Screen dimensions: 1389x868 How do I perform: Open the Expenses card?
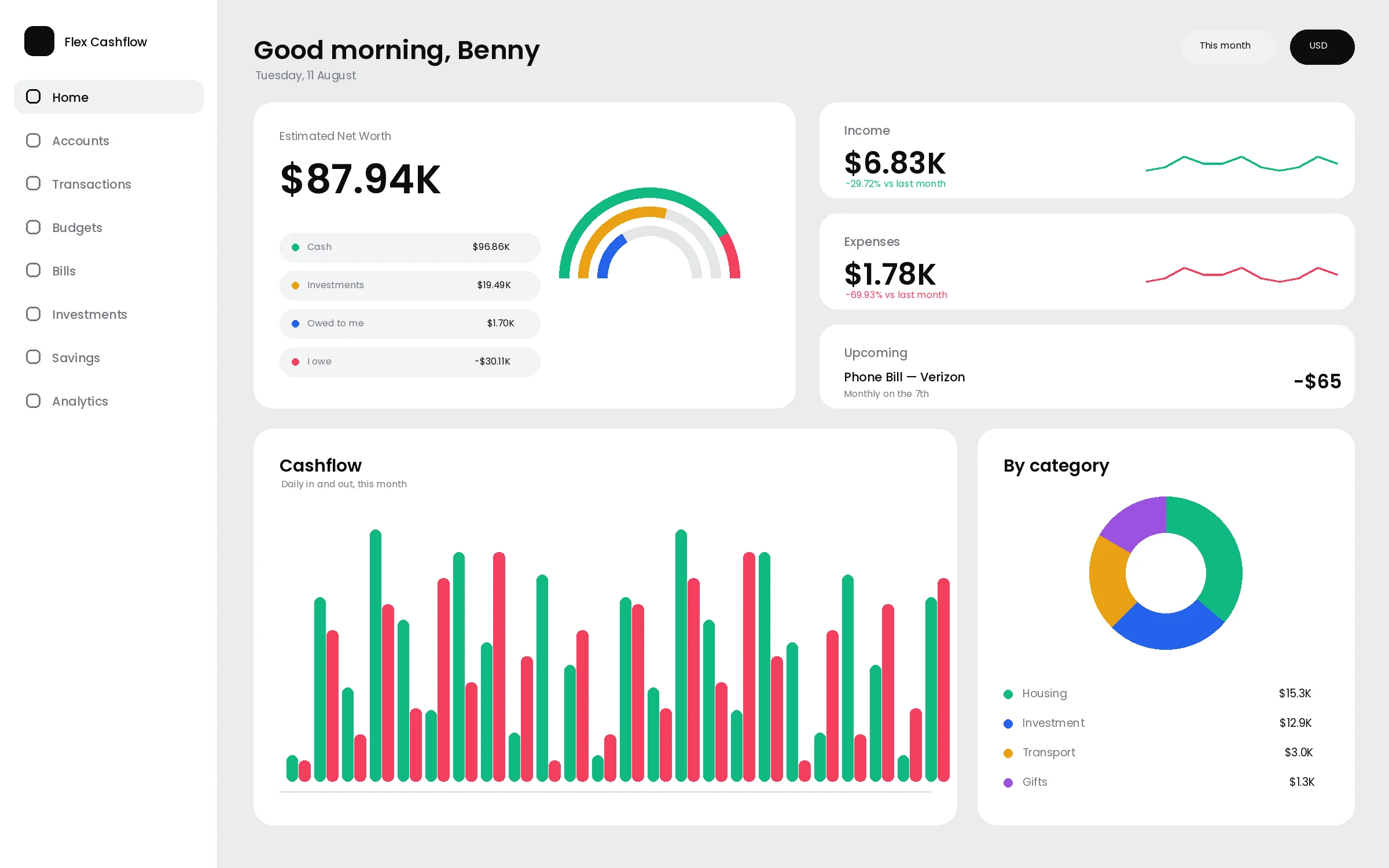click(1086, 262)
